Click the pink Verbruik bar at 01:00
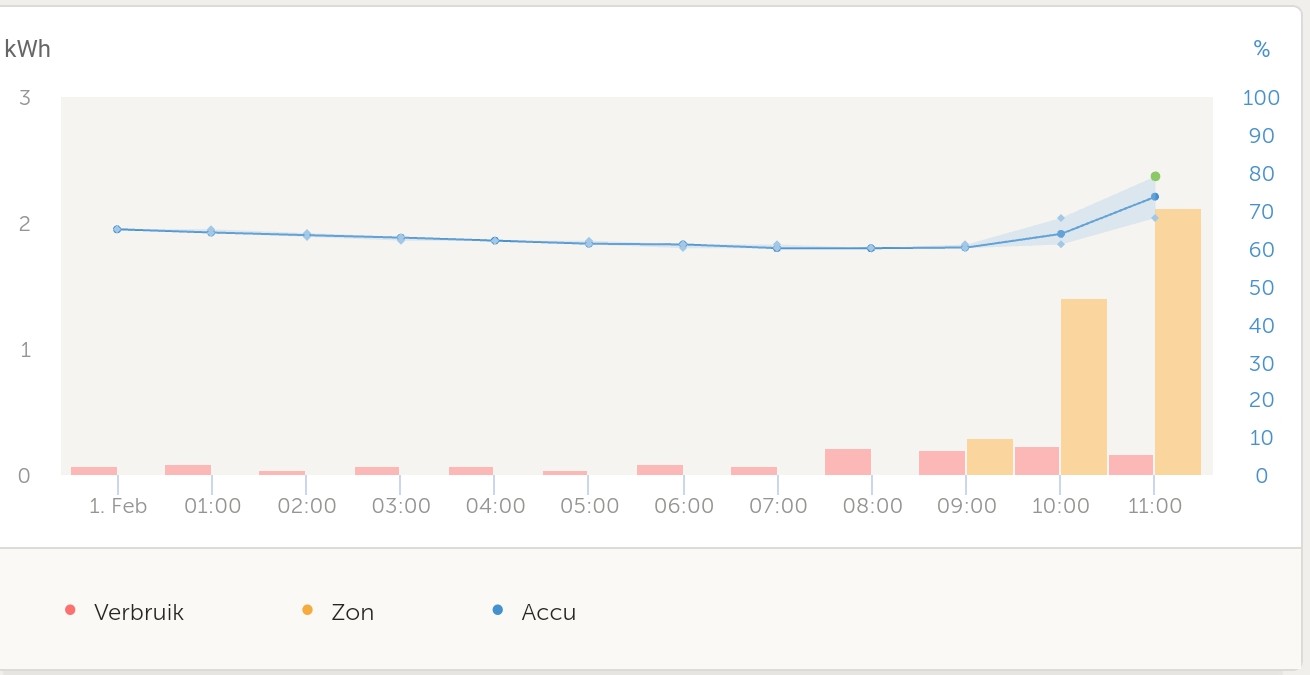1310x675 pixels. pos(188,470)
